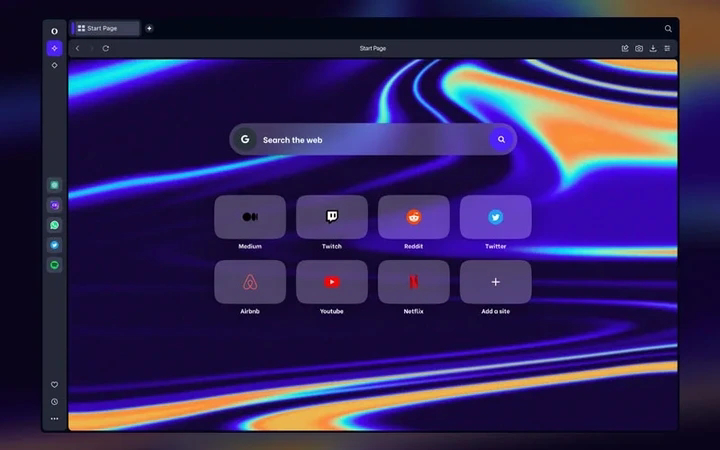
Task: Open a new tab with plus button
Action: click(149, 28)
